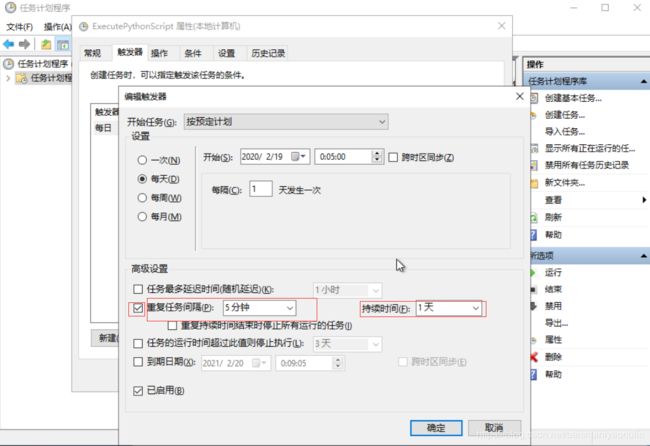This screenshot has height=446, width=650.
Task: Collapse the 所选项 actions section
Action: coord(643,256)
